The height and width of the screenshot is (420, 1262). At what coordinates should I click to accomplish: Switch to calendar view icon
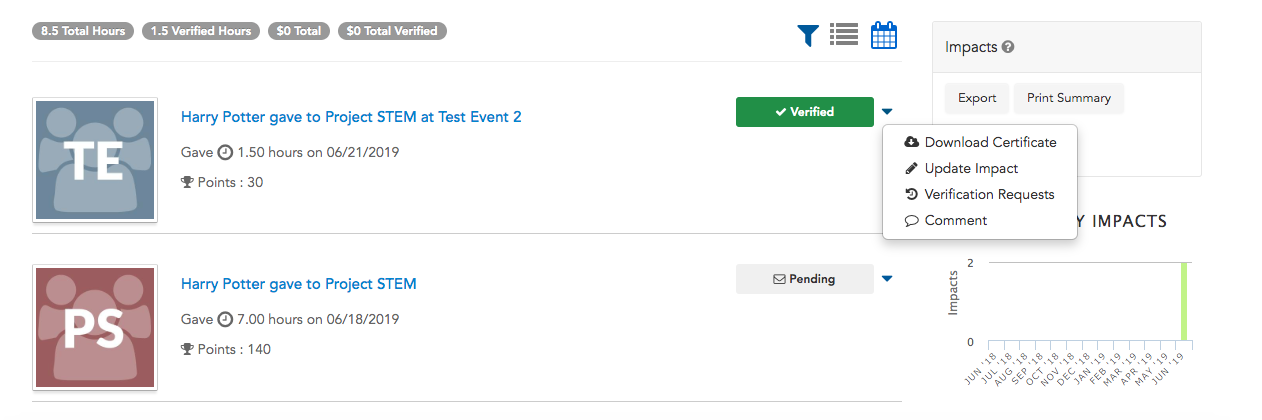[884, 35]
